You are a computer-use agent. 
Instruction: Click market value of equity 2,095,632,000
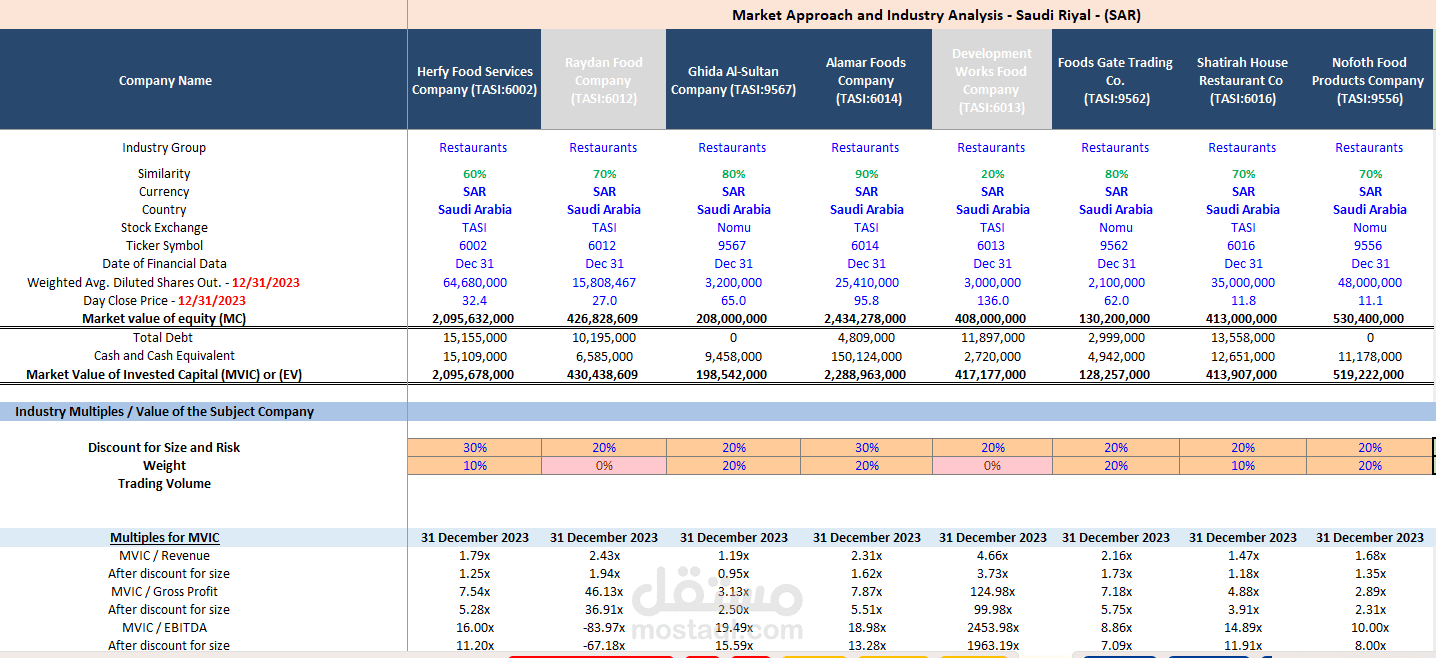point(473,319)
